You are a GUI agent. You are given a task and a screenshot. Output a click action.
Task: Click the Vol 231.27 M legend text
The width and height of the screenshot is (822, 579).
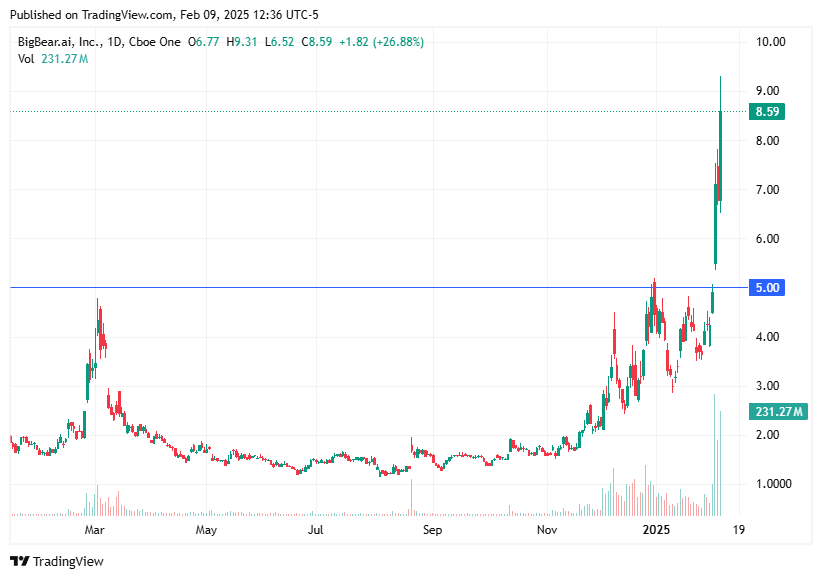pyautogui.click(x=53, y=59)
